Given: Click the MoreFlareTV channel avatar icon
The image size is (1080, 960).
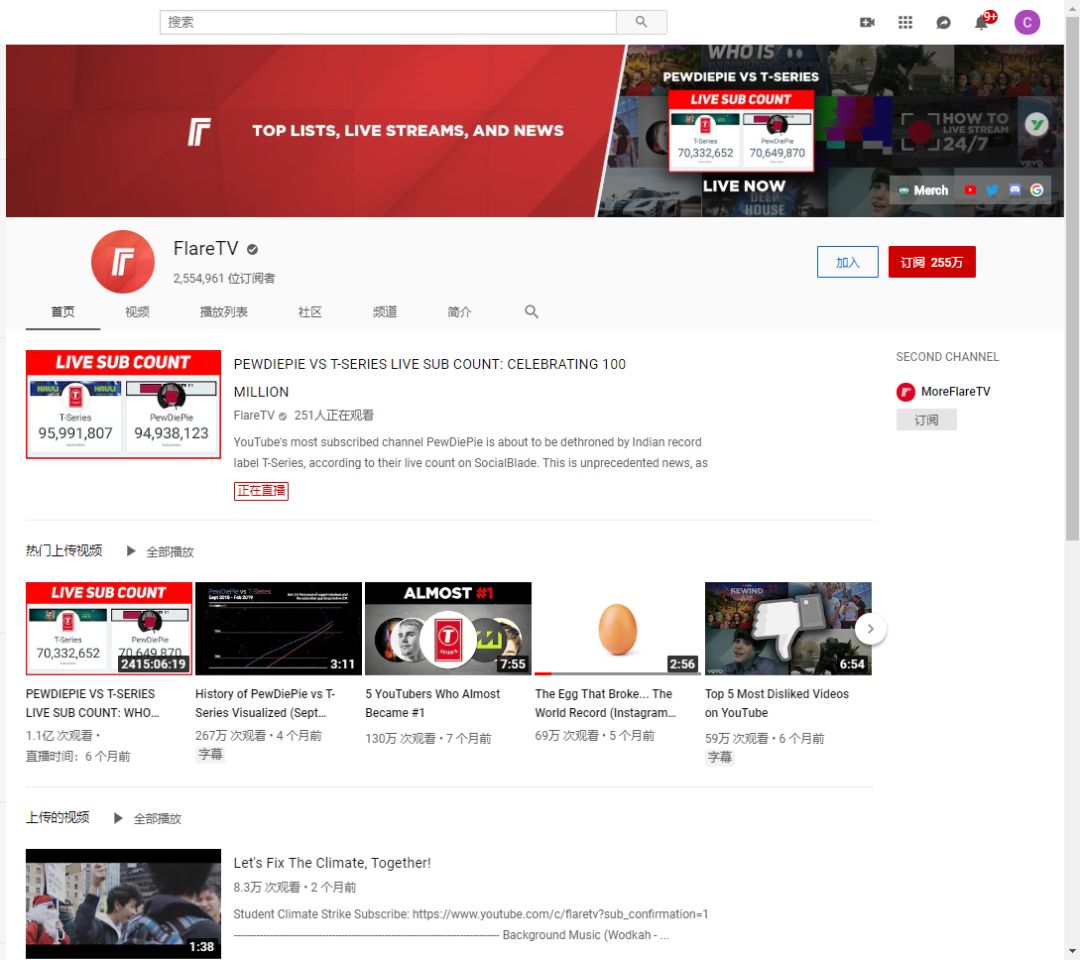Looking at the screenshot, I should [x=905, y=392].
